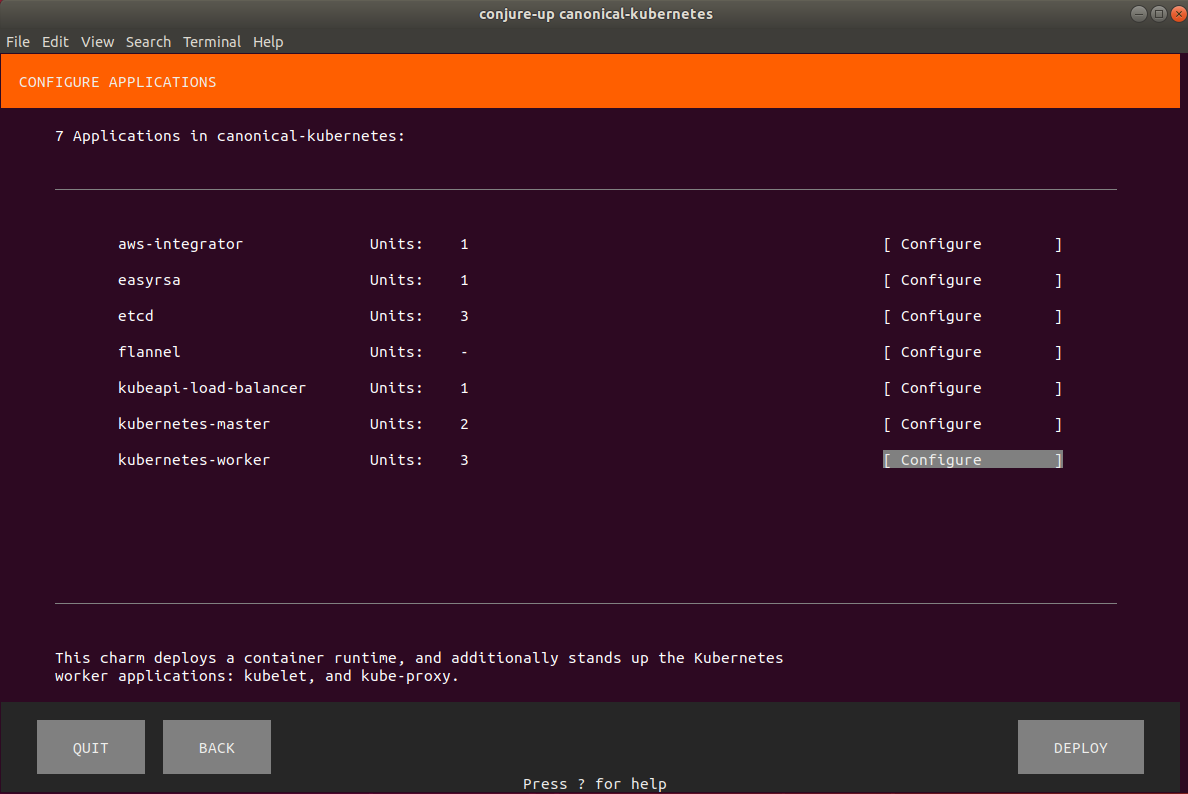Configure the highlighted kubernetes-worker application
The image size is (1188, 794).
click(x=972, y=460)
